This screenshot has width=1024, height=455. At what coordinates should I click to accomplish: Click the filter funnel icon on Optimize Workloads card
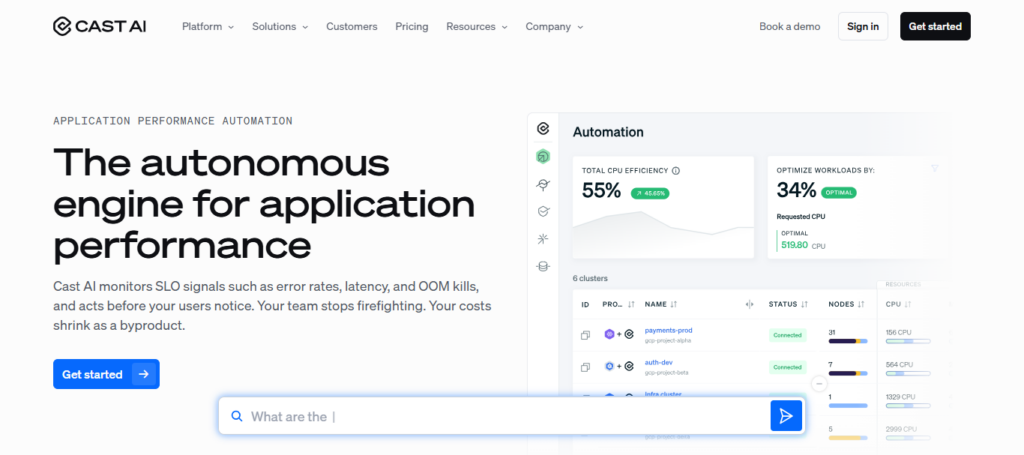935,168
